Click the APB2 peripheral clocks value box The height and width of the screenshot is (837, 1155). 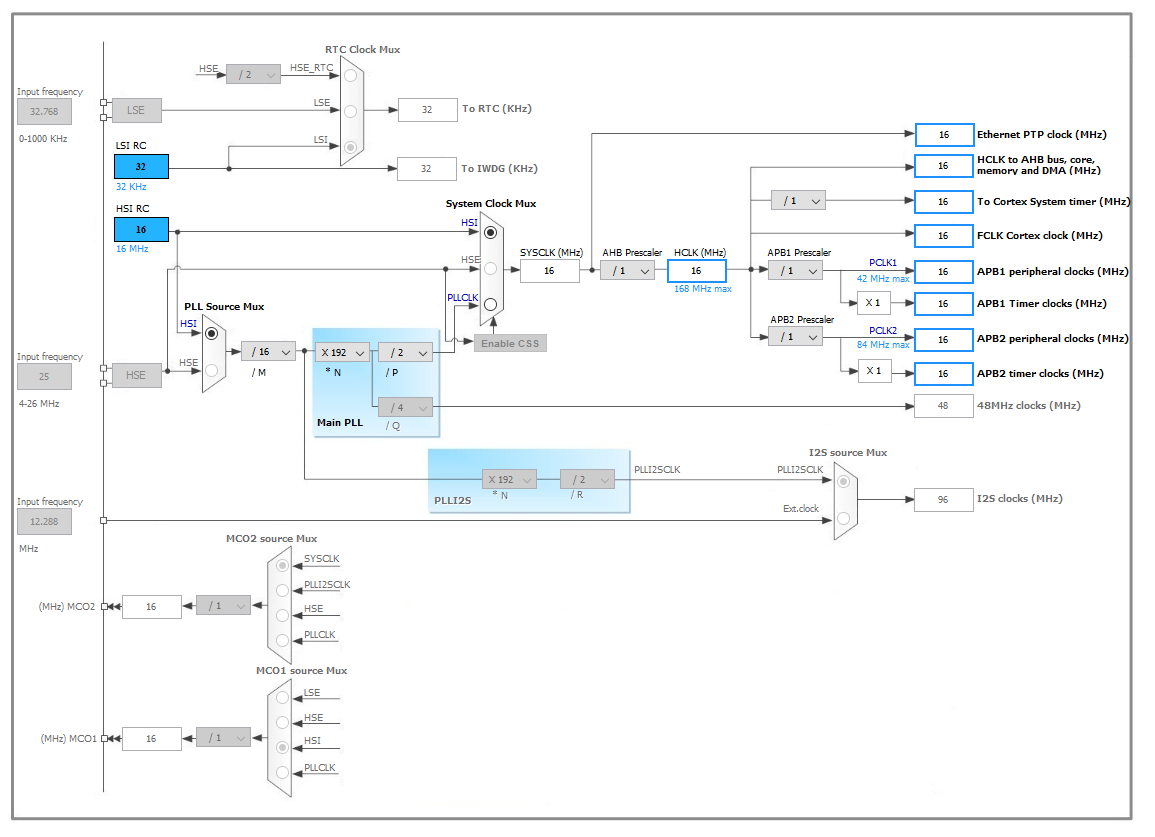coord(944,340)
